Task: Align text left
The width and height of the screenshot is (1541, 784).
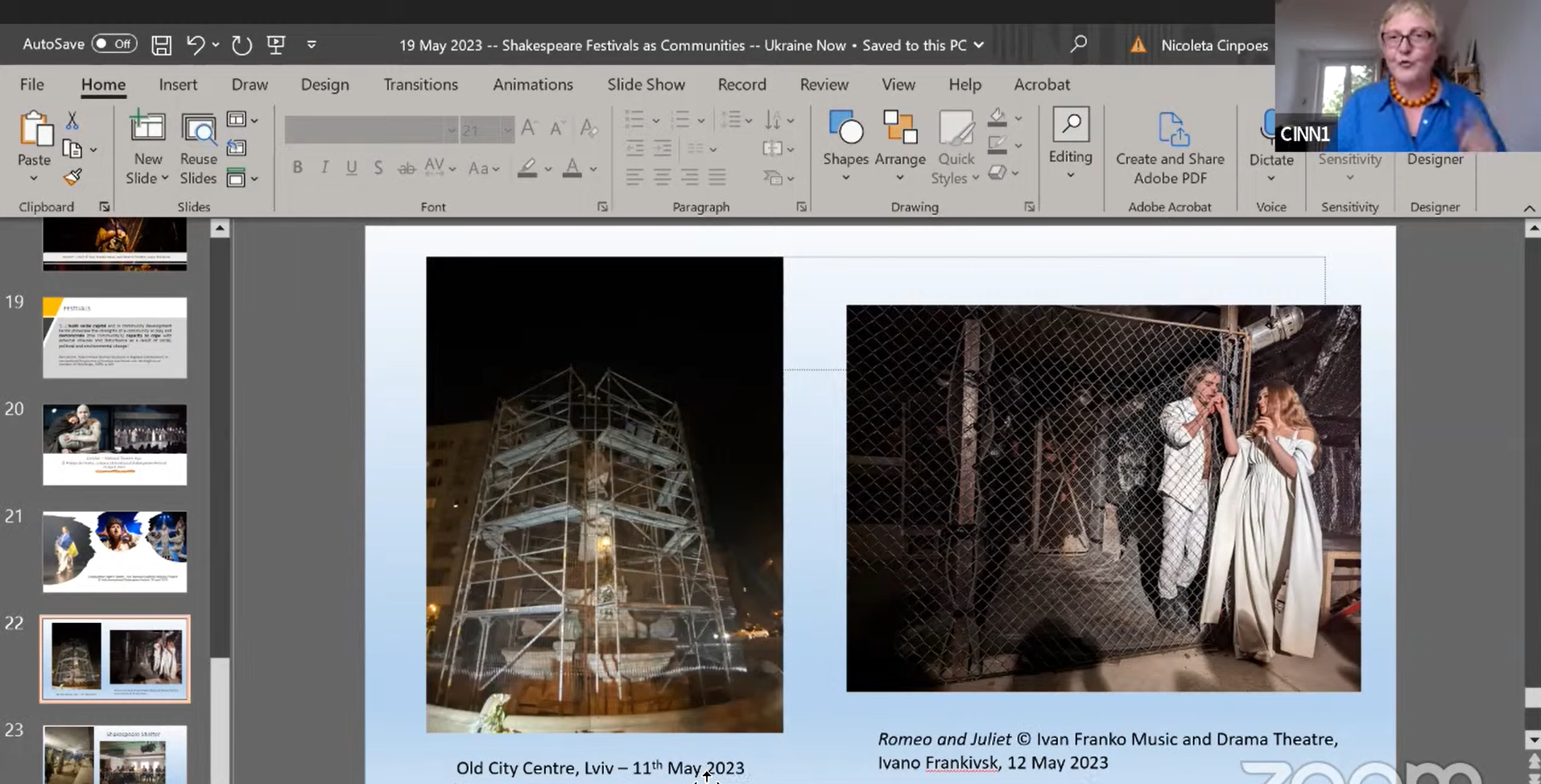Action: pyautogui.click(x=634, y=177)
